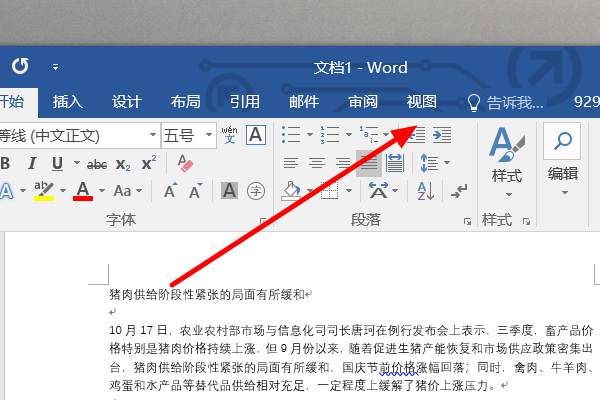The height and width of the screenshot is (400, 600).
Task: Click the 告诉我 search box
Action: (505, 102)
